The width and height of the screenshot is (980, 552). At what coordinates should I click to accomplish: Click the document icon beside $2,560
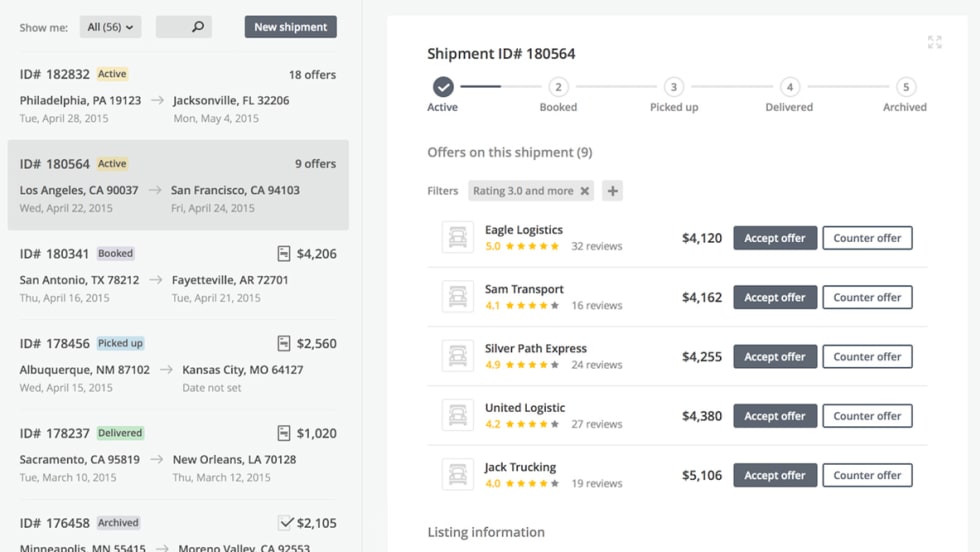click(x=284, y=344)
